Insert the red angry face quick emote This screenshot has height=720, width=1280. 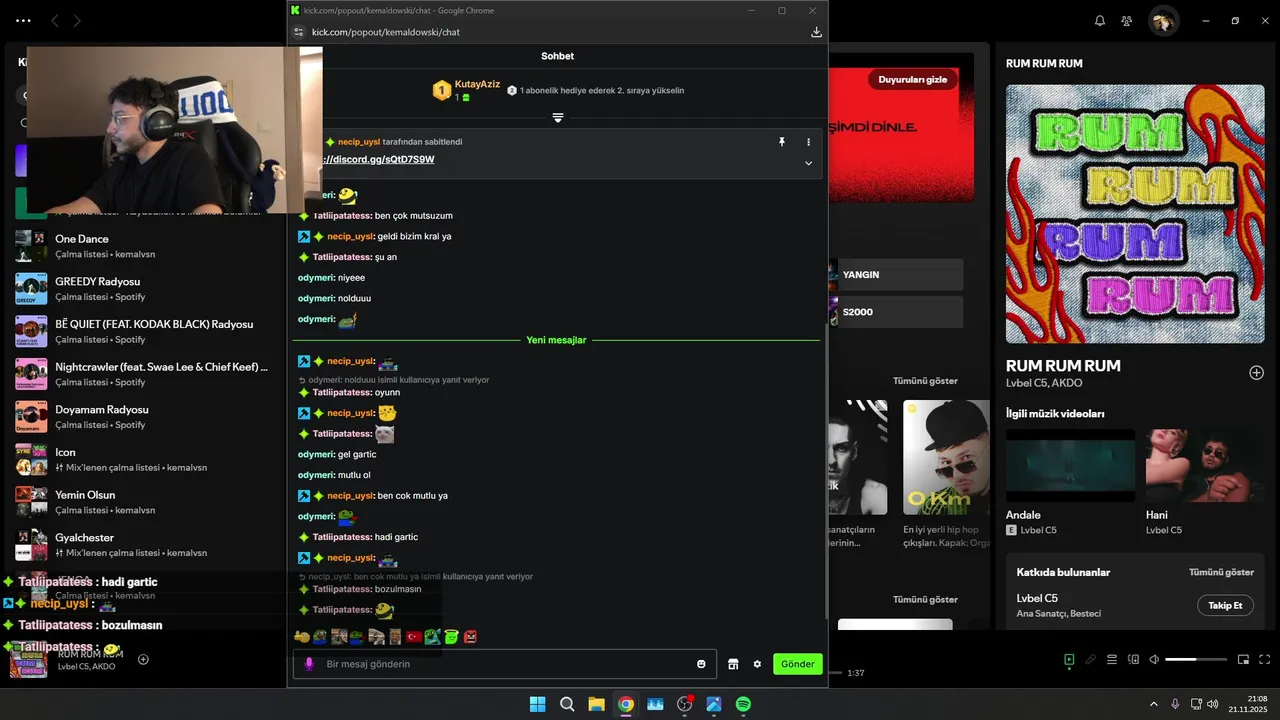[x=470, y=637]
